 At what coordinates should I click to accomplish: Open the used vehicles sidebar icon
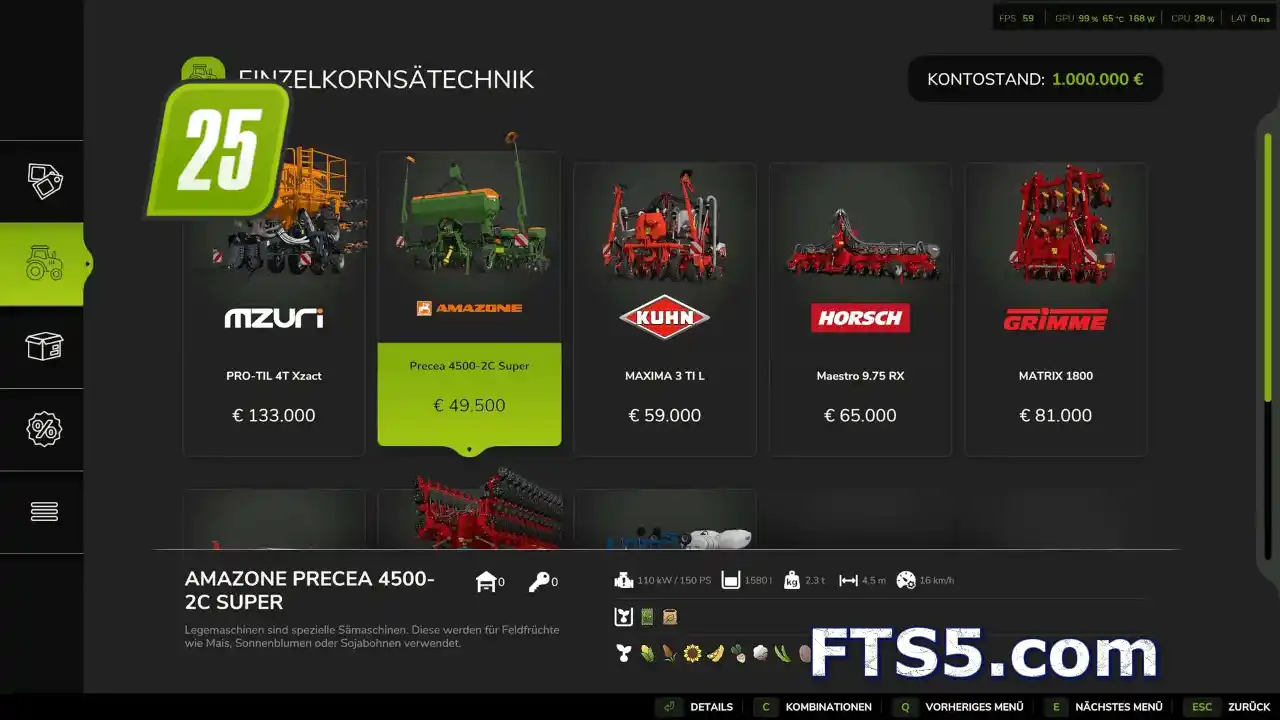pos(44,181)
